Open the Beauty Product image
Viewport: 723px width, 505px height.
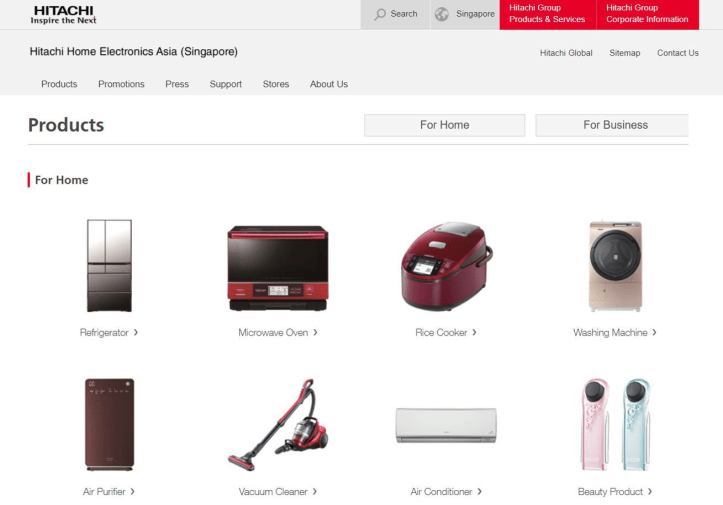615,425
